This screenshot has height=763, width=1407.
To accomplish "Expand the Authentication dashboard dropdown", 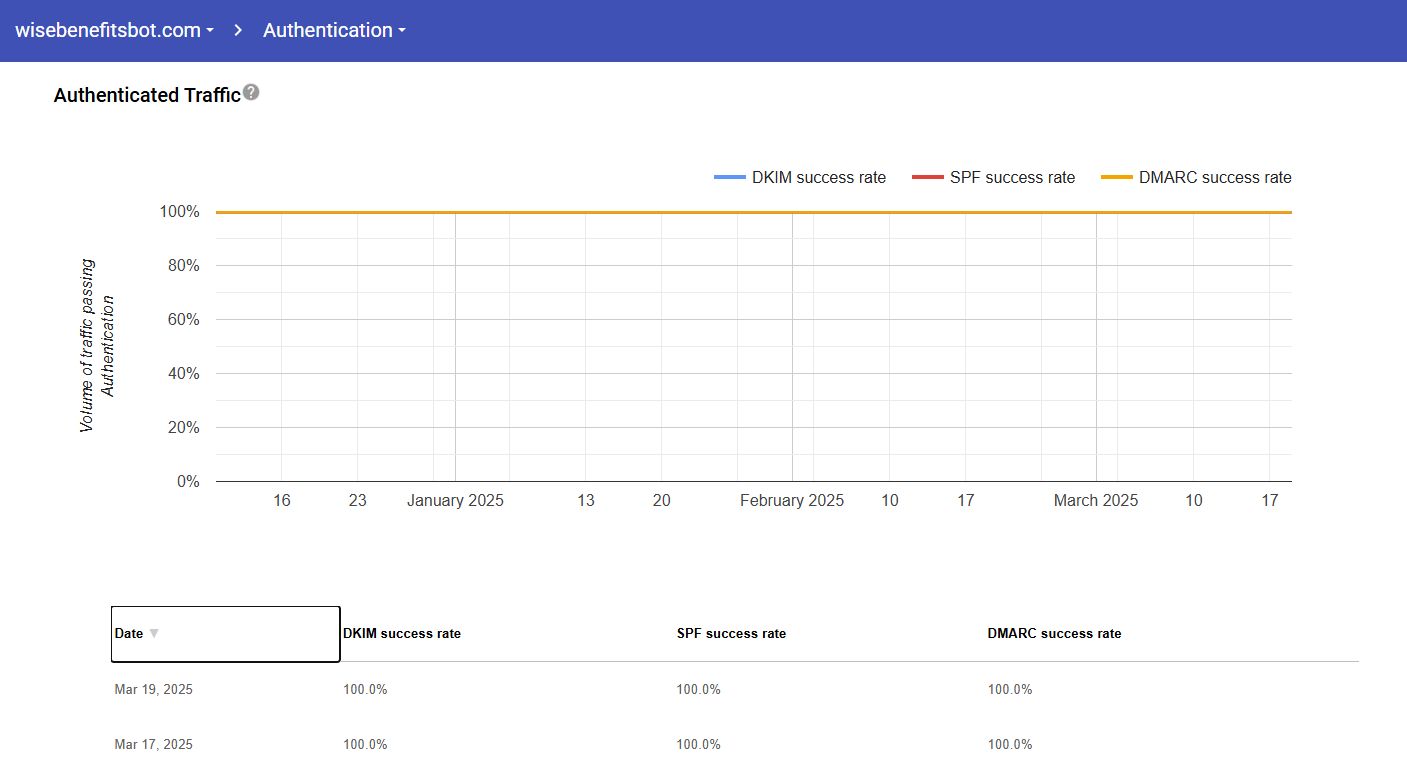I will 334,30.
